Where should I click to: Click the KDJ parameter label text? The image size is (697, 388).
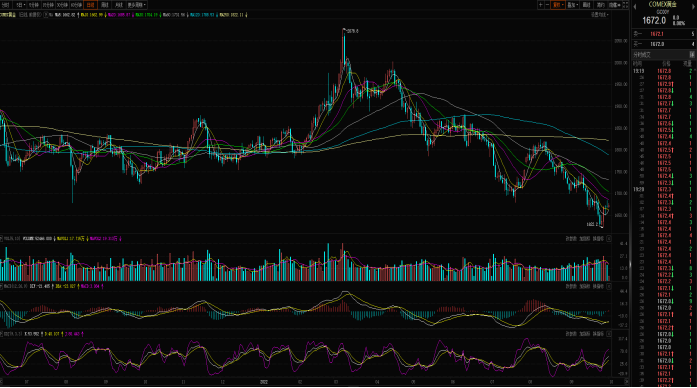point(12,333)
